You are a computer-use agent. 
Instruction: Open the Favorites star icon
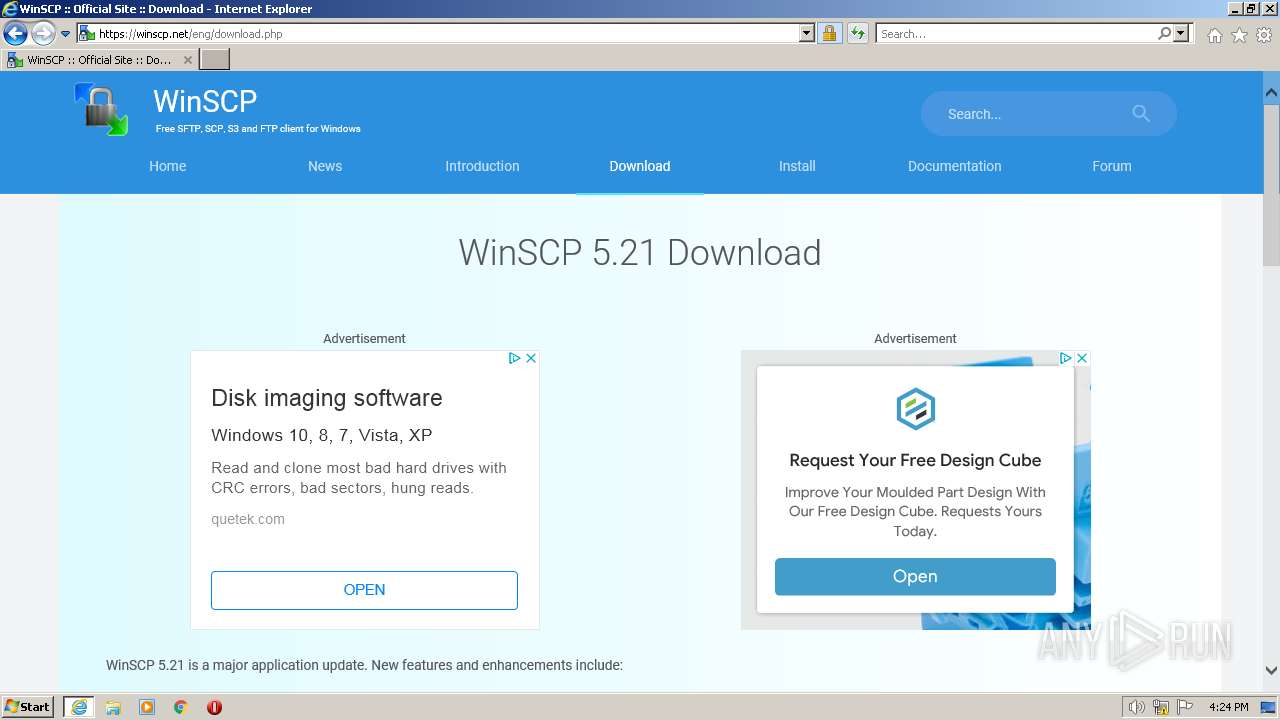tap(1239, 35)
